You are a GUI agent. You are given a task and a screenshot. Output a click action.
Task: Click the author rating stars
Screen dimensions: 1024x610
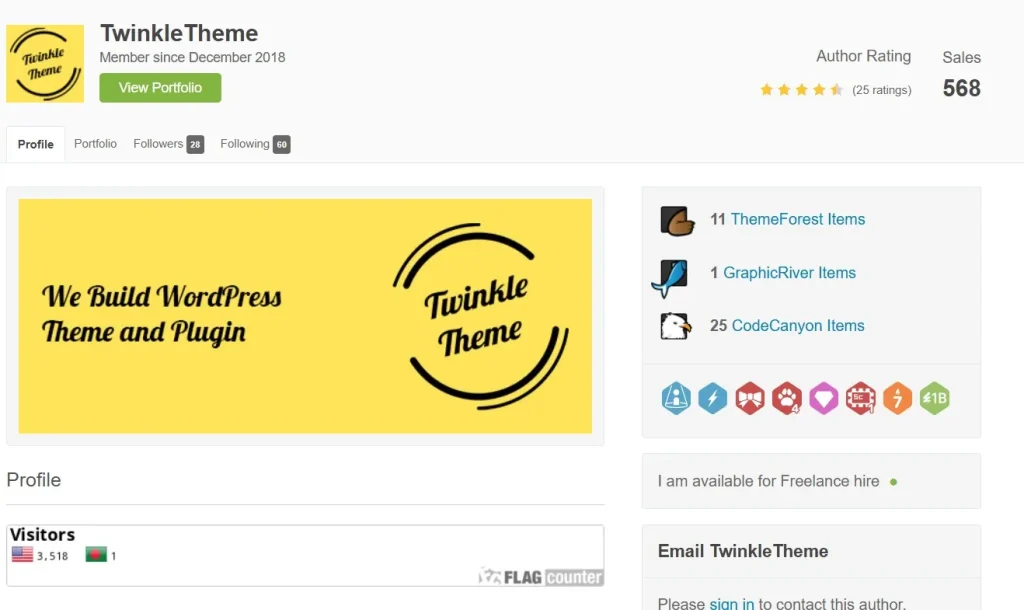click(x=801, y=90)
